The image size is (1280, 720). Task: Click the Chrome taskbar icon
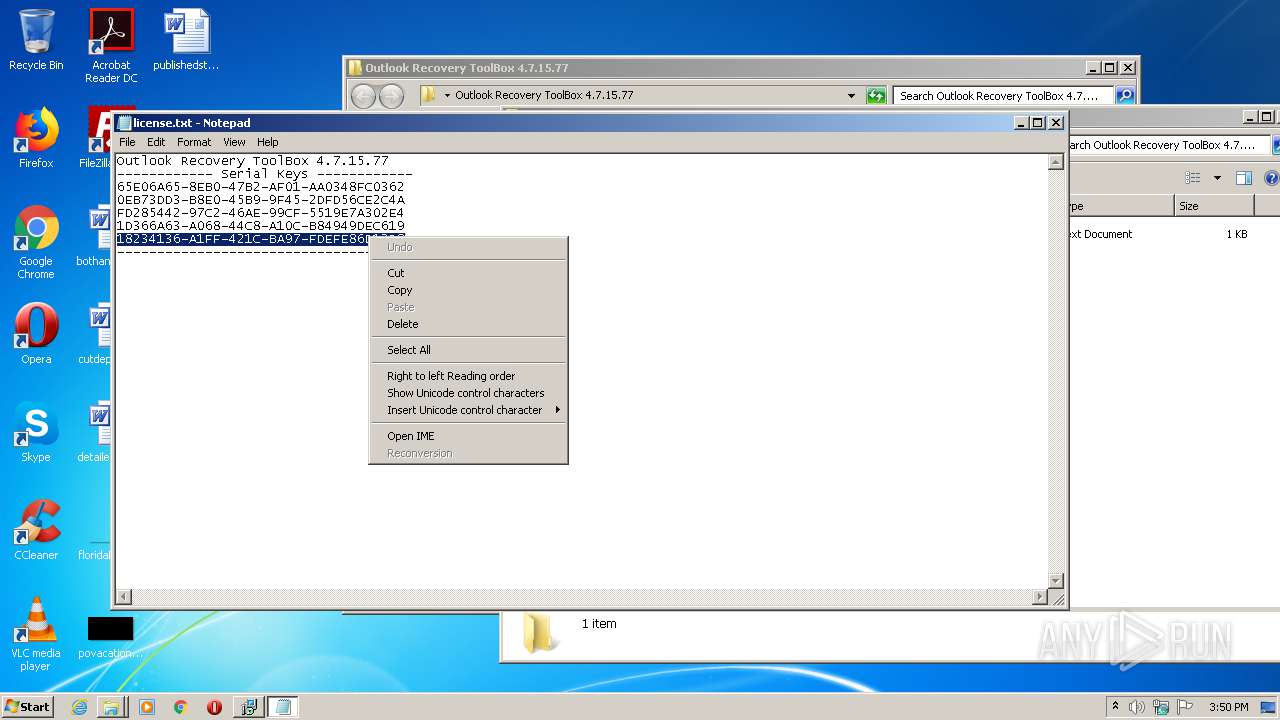pos(180,707)
